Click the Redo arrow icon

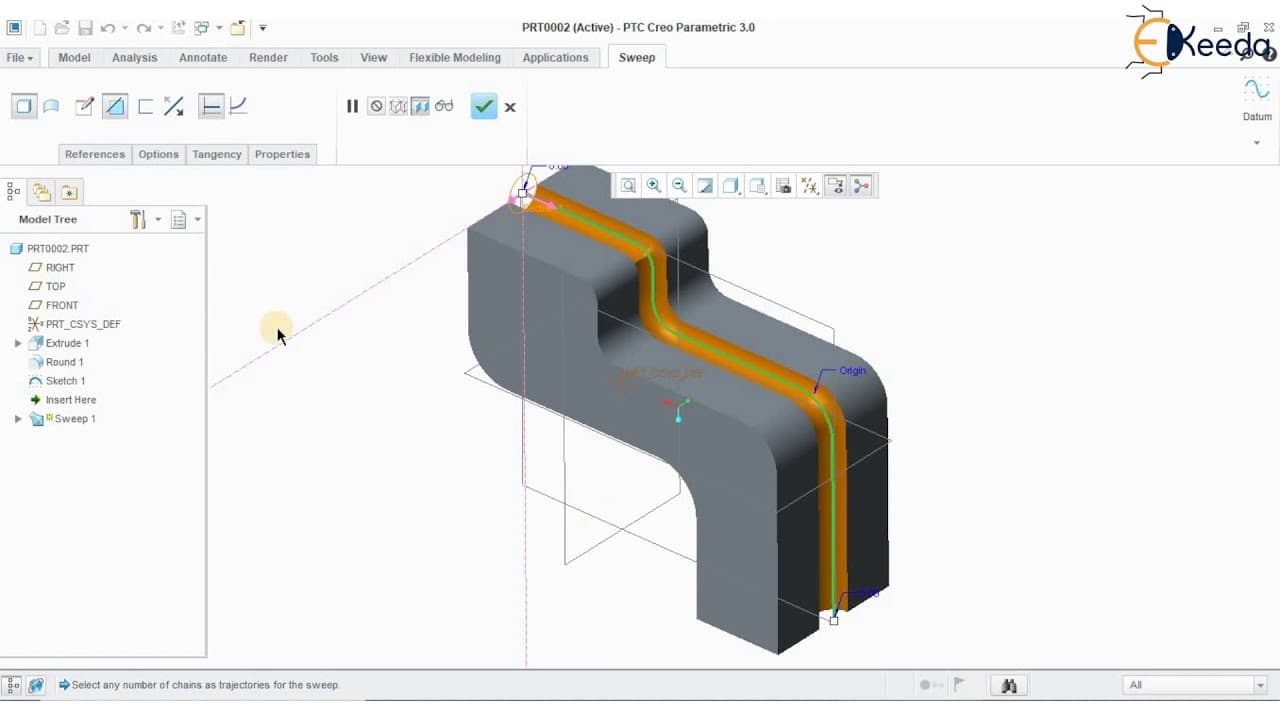click(x=143, y=28)
